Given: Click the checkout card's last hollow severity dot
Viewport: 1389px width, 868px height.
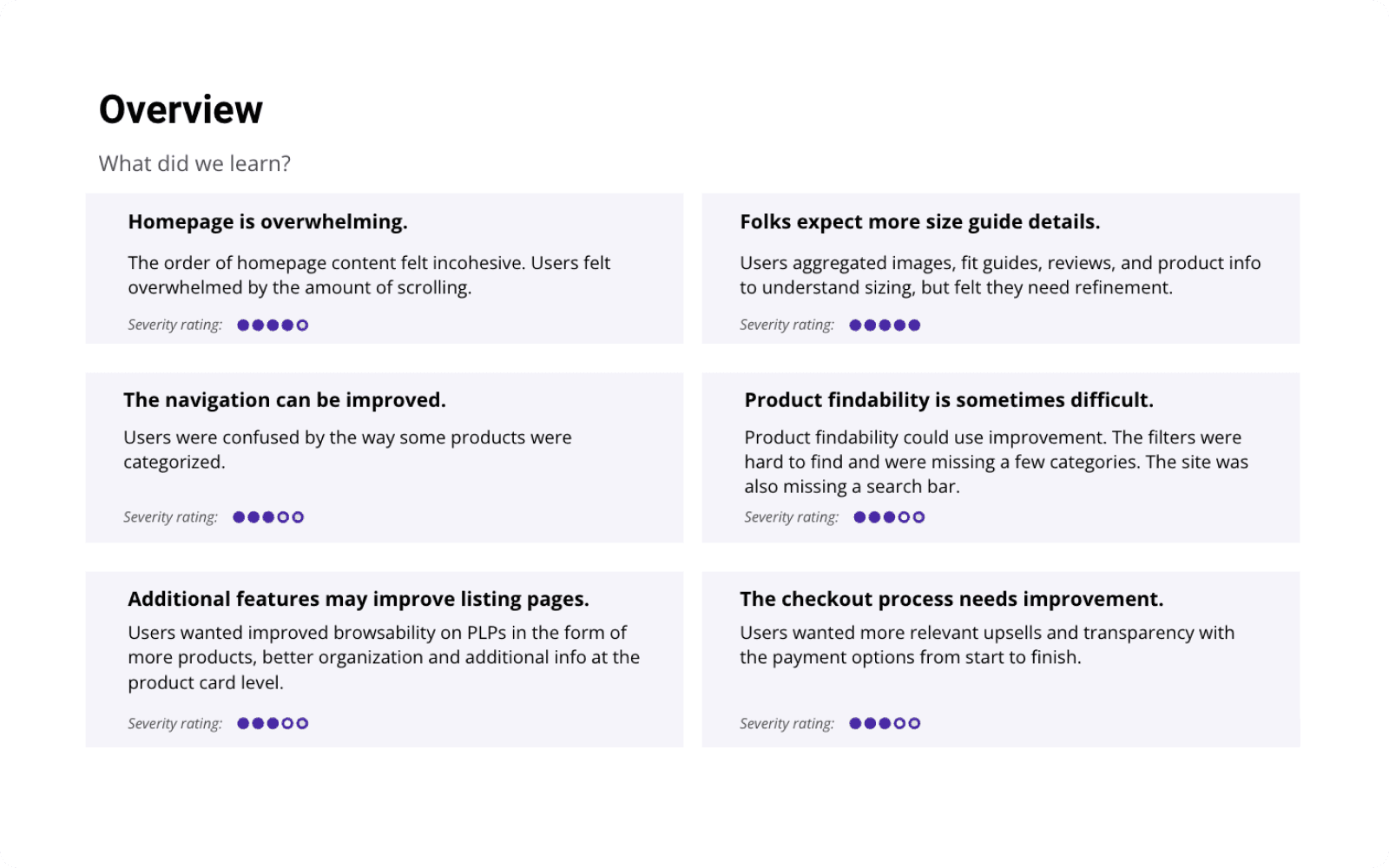Looking at the screenshot, I should (x=914, y=724).
